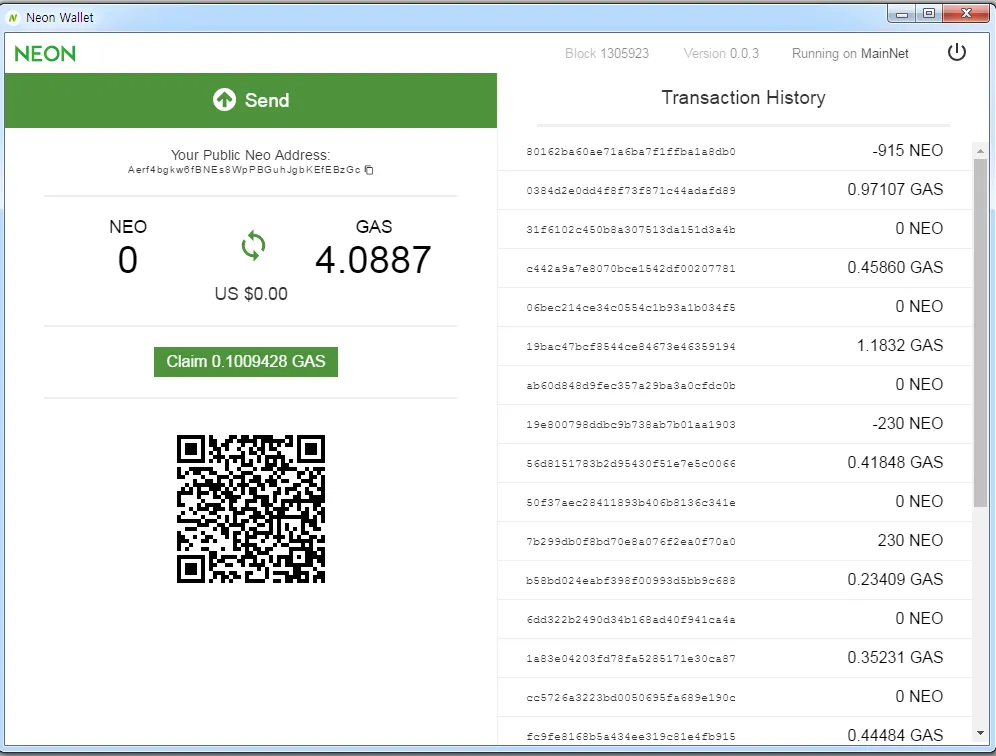Open transaction 0384d2e0dd4f8f73f871c44adafd89
Image resolution: width=996 pixels, height=756 pixels.
pos(631,191)
